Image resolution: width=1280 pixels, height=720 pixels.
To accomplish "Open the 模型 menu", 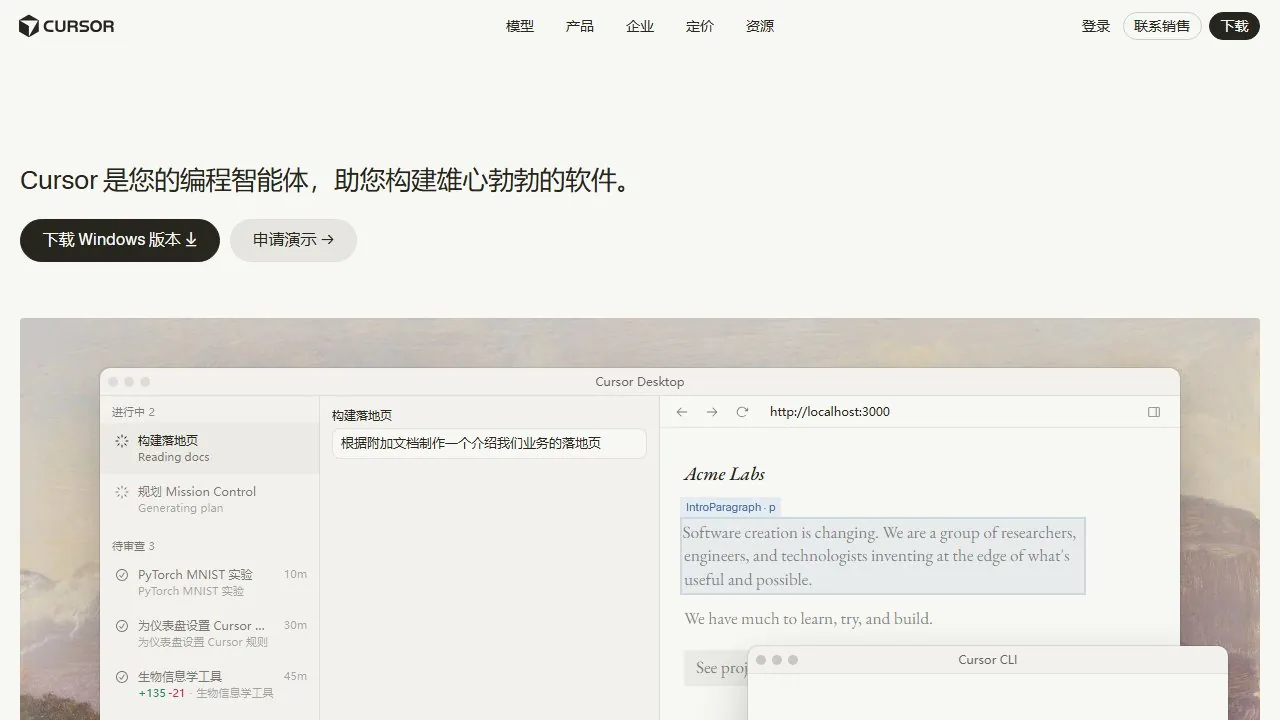I will 520,26.
